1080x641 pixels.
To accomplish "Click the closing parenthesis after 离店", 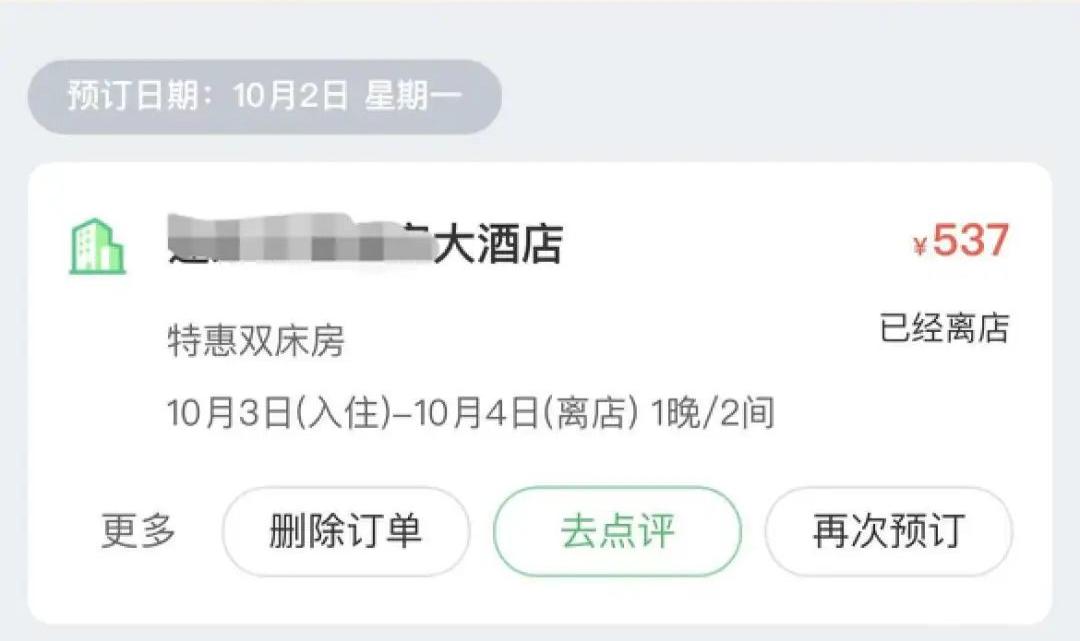I will pos(633,412).
